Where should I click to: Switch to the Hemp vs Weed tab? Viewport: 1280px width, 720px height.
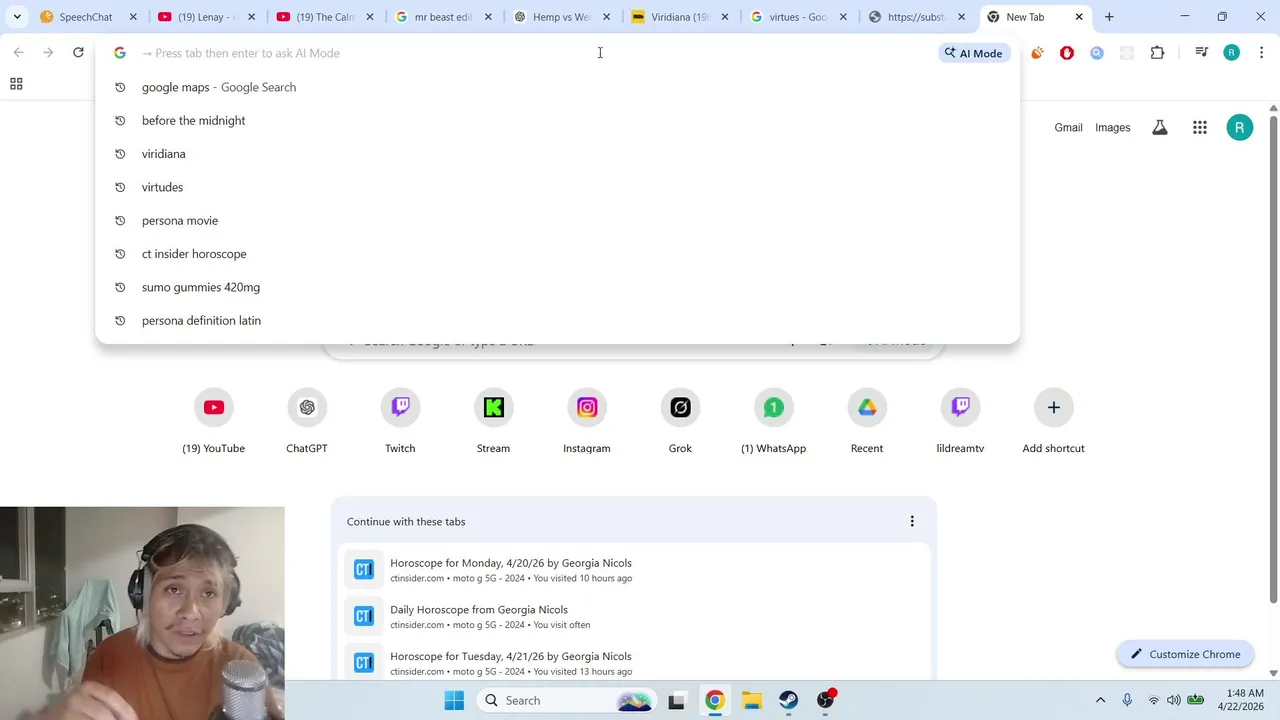point(562,17)
